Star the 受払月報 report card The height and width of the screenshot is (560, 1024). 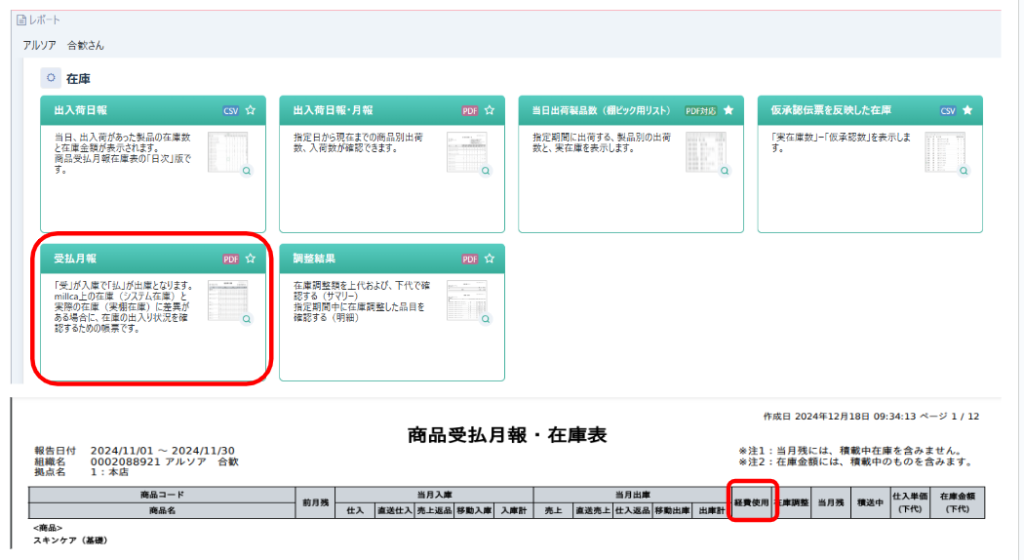pos(250,258)
